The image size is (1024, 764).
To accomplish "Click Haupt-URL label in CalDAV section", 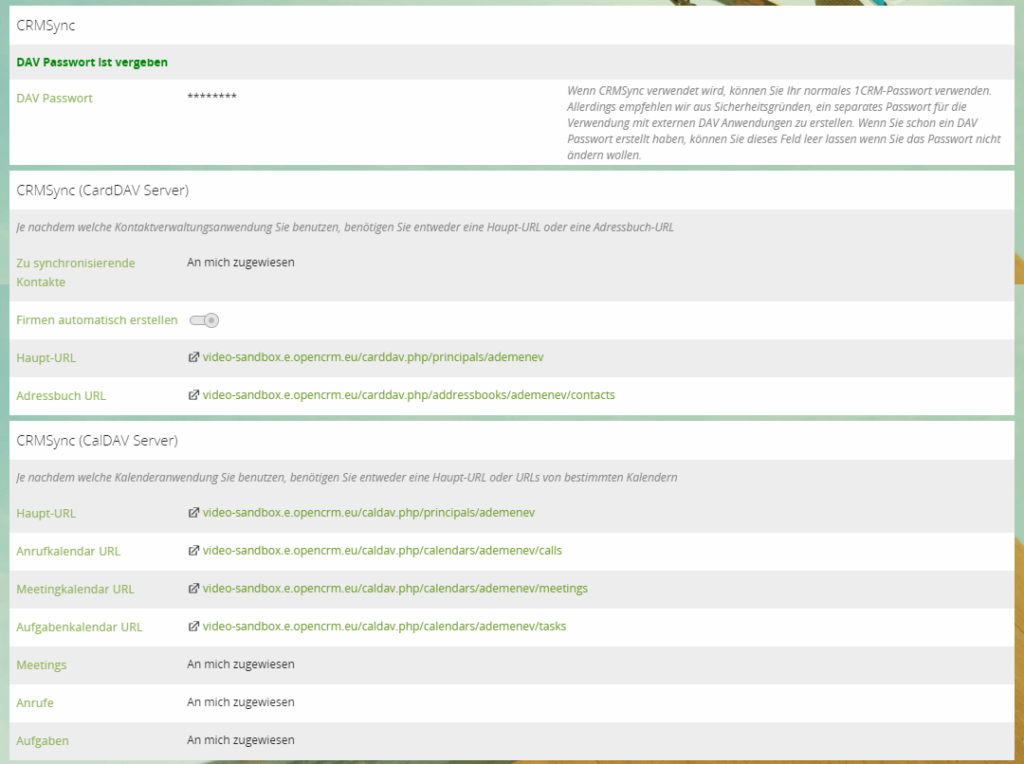I will pyautogui.click(x=46, y=513).
